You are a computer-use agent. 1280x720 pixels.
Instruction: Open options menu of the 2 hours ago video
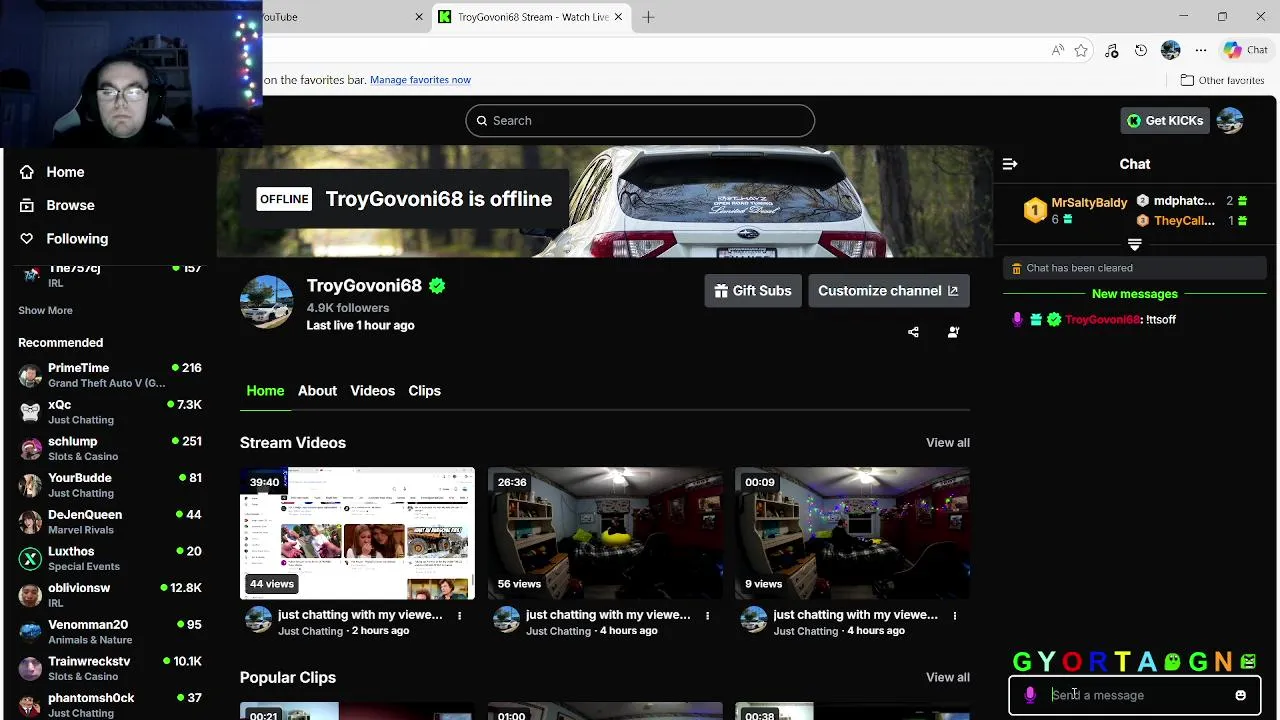(x=459, y=616)
